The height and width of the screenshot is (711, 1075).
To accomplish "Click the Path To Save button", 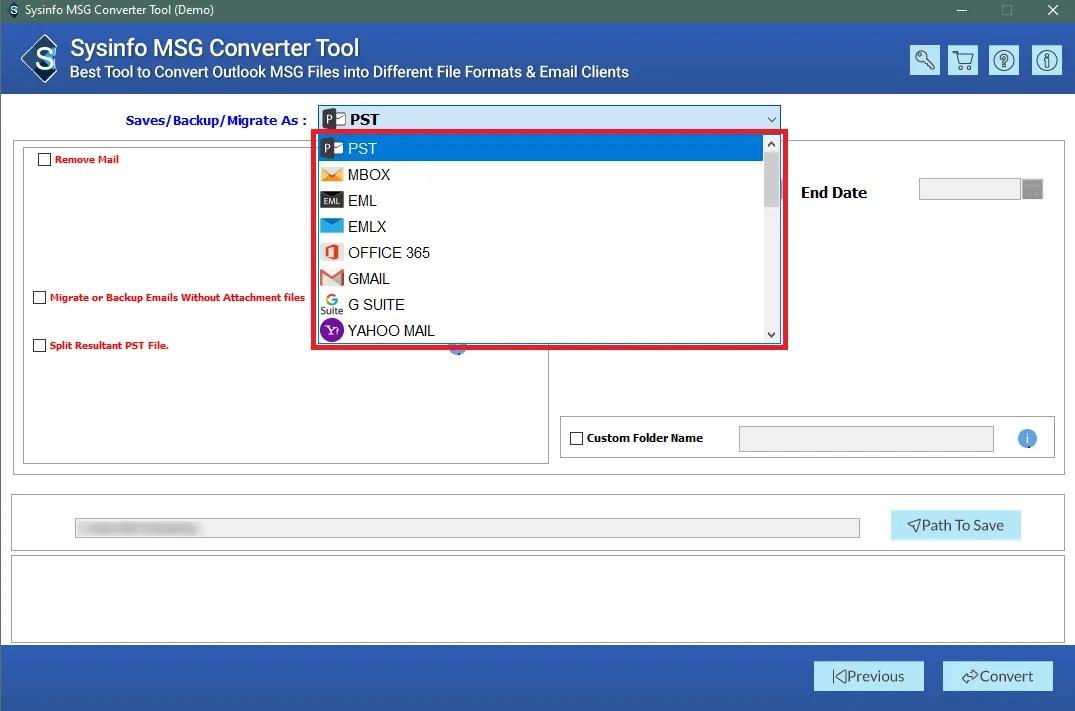I will [955, 525].
